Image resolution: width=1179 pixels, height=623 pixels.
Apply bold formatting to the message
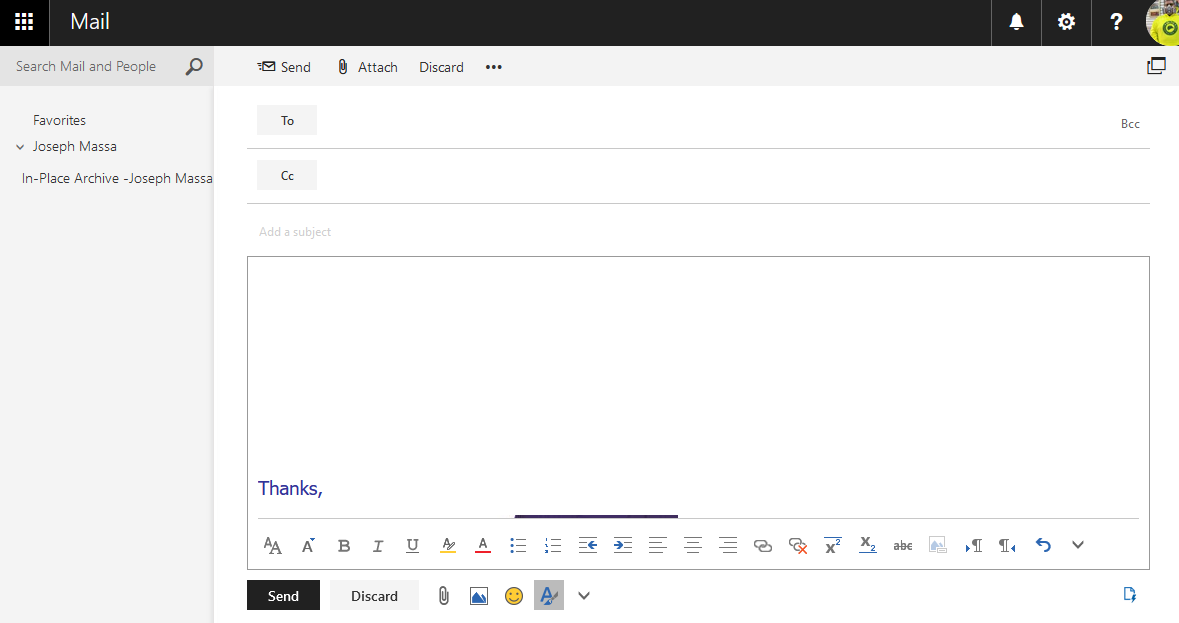(x=344, y=545)
